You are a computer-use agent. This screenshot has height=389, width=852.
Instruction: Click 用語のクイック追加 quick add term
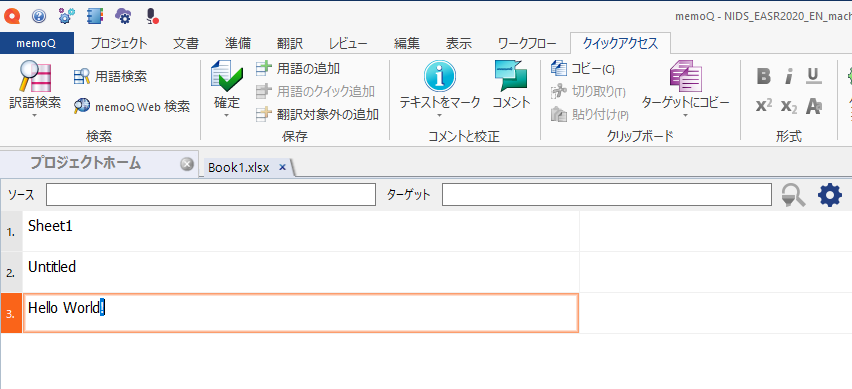315,91
